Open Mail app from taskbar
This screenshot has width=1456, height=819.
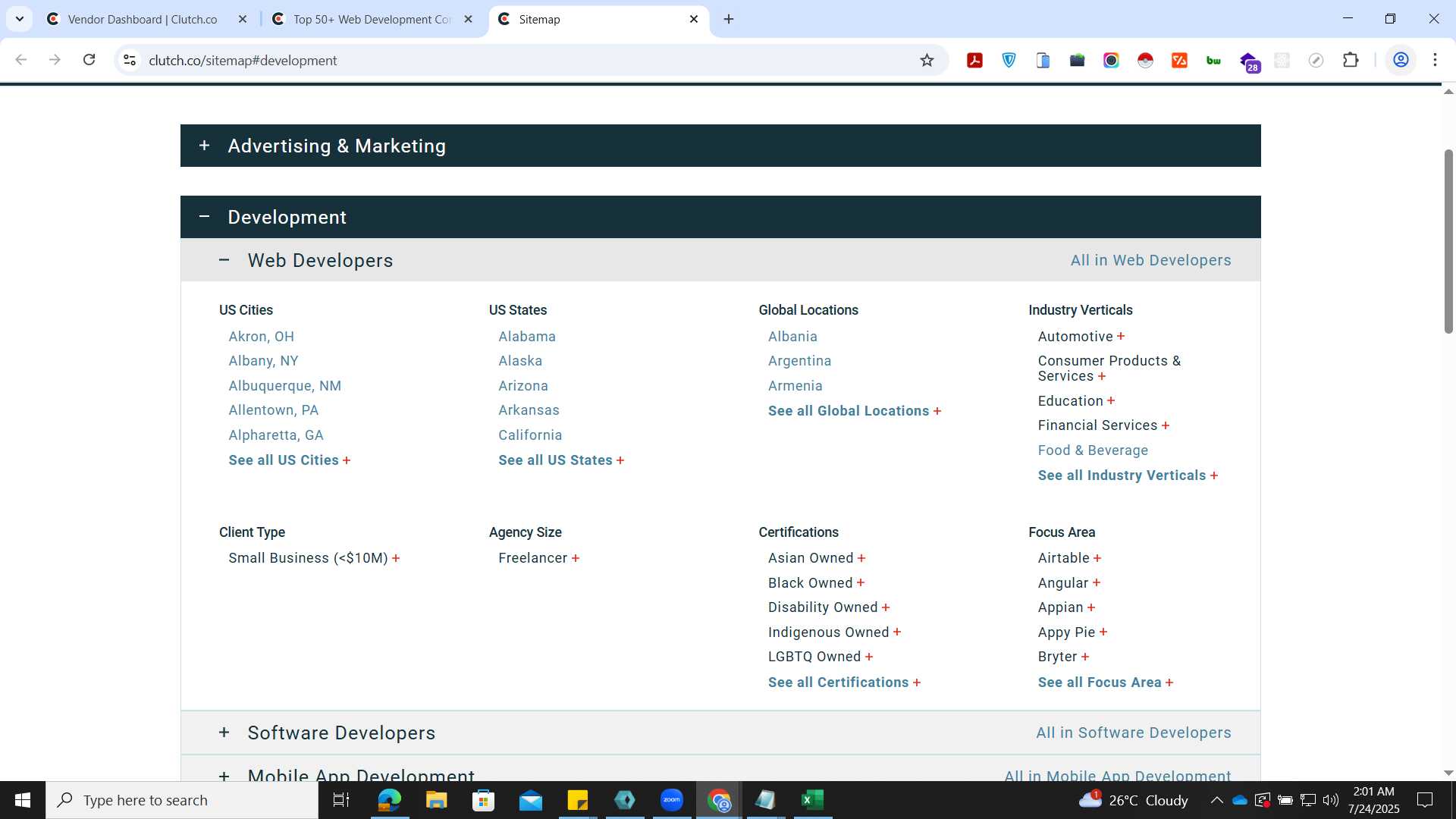click(x=531, y=800)
